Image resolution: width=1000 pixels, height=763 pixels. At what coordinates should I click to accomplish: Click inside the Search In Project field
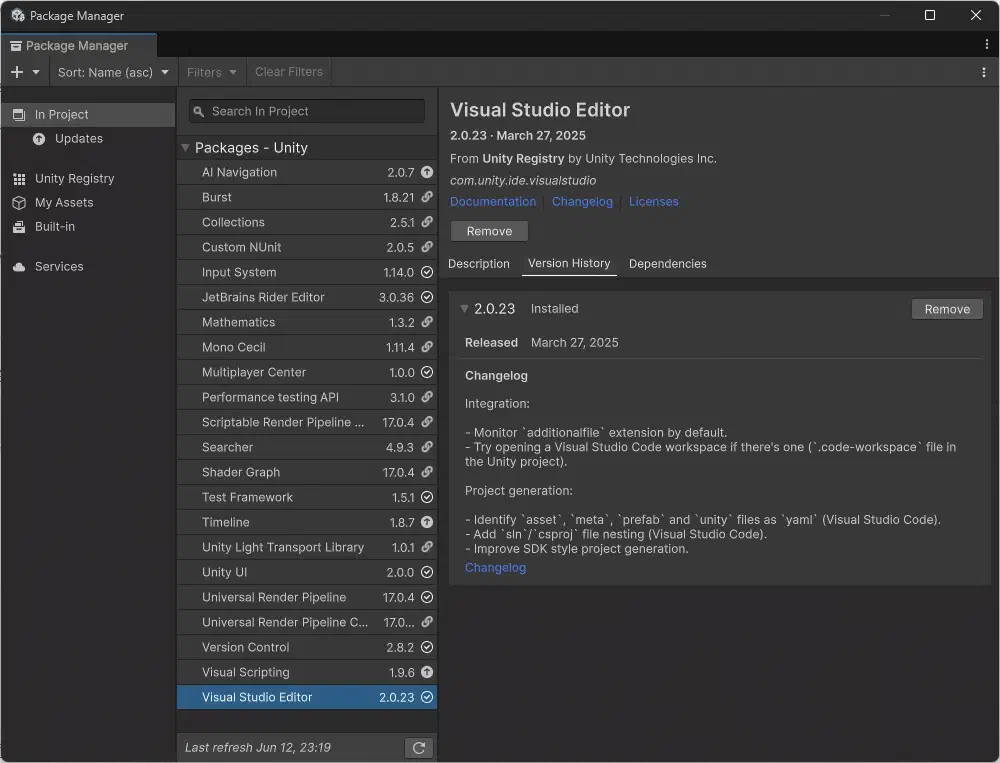(306, 110)
